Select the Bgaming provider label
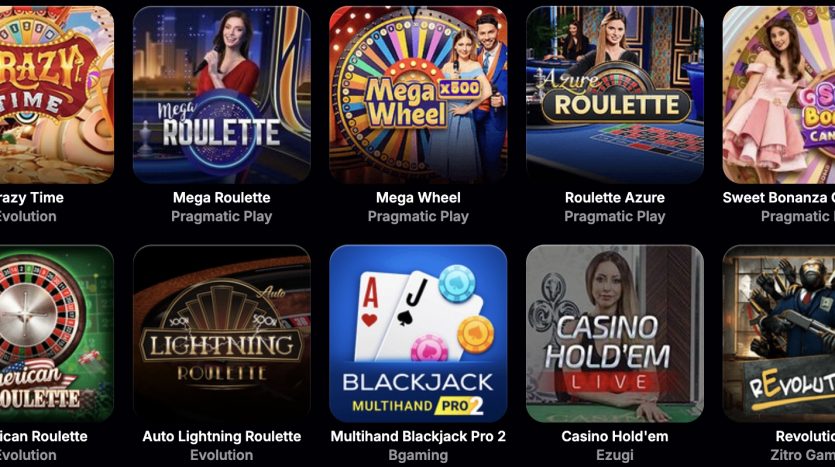This screenshot has height=467, width=835. point(418,455)
